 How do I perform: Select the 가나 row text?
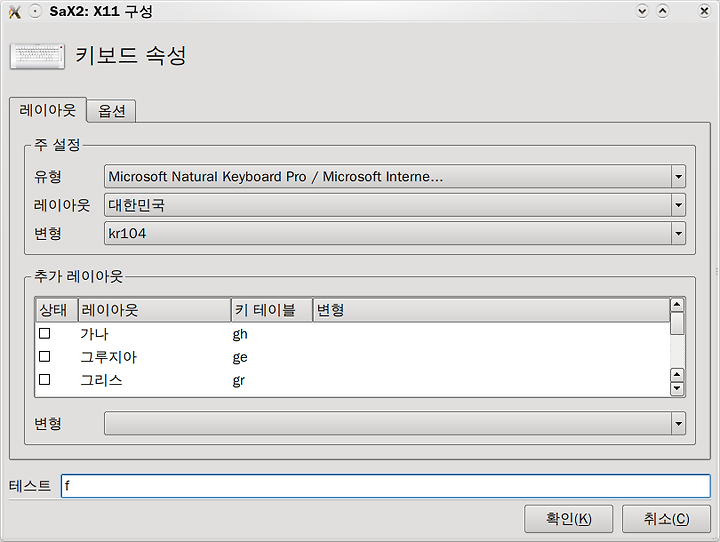click(94, 334)
